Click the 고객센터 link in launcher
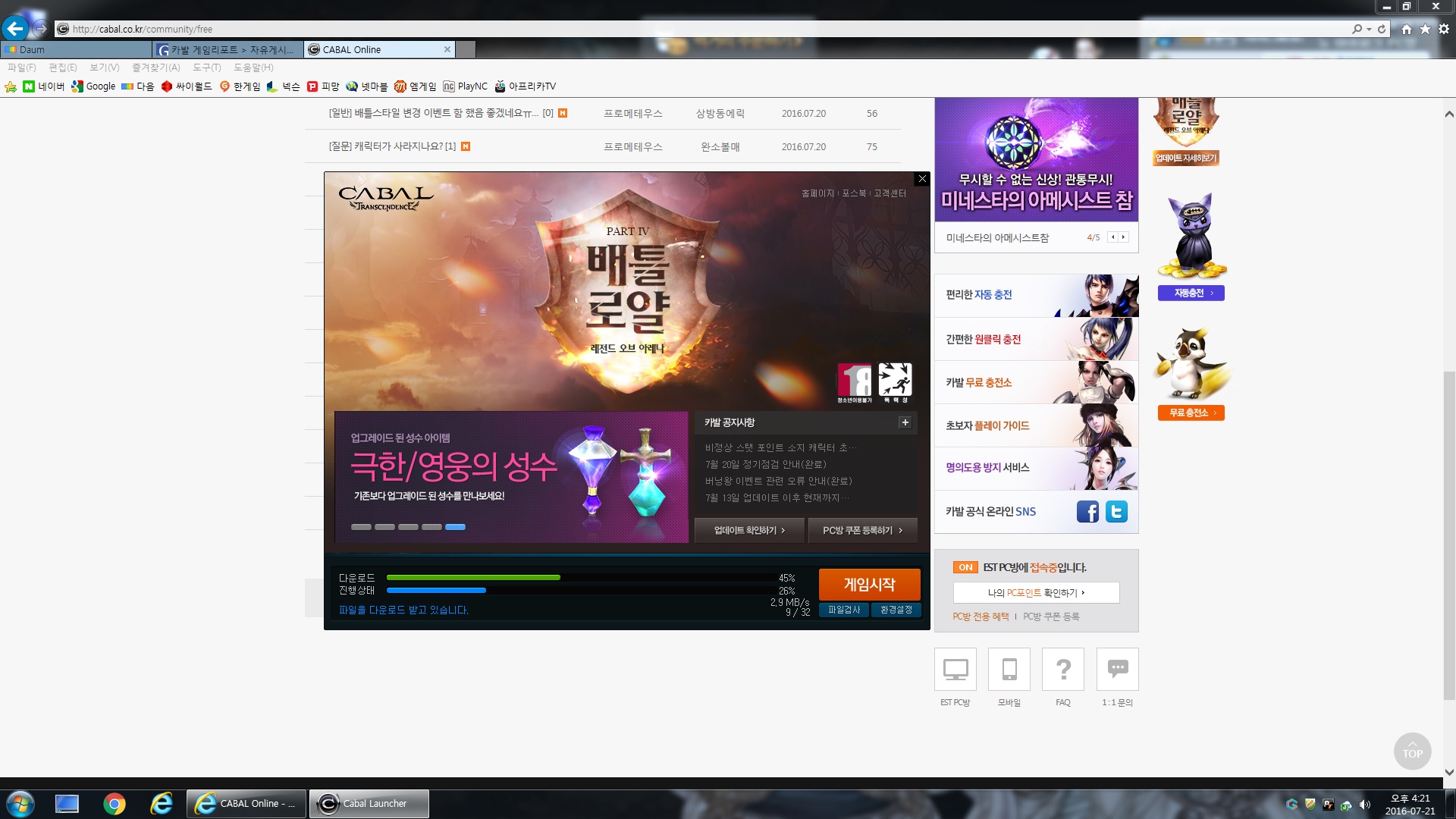 (x=890, y=193)
